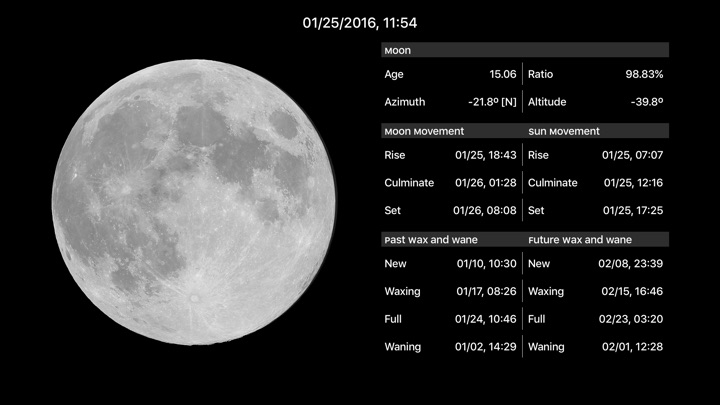The width and height of the screenshot is (720, 405).
Task: Click the date header 01/25/2016, 11:54
Action: (x=360, y=23)
